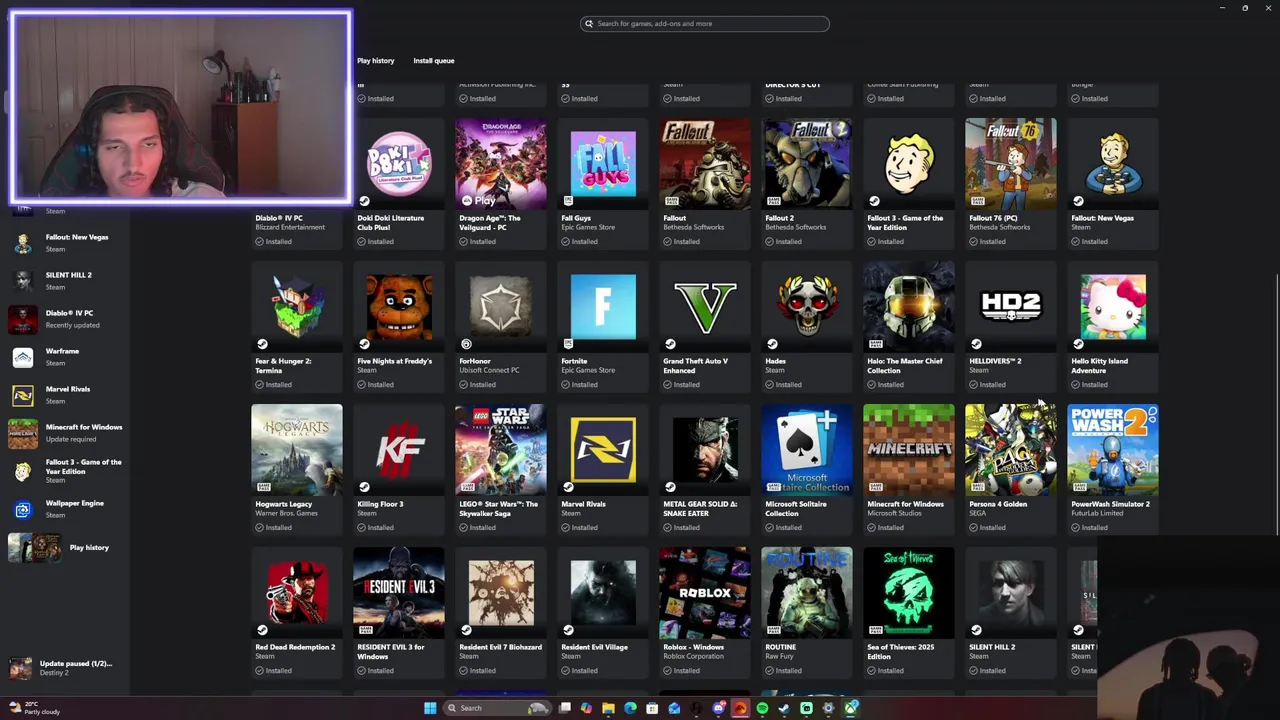The width and height of the screenshot is (1280, 720).
Task: Open sidebar Play history shortcut
Action: click(x=65, y=548)
